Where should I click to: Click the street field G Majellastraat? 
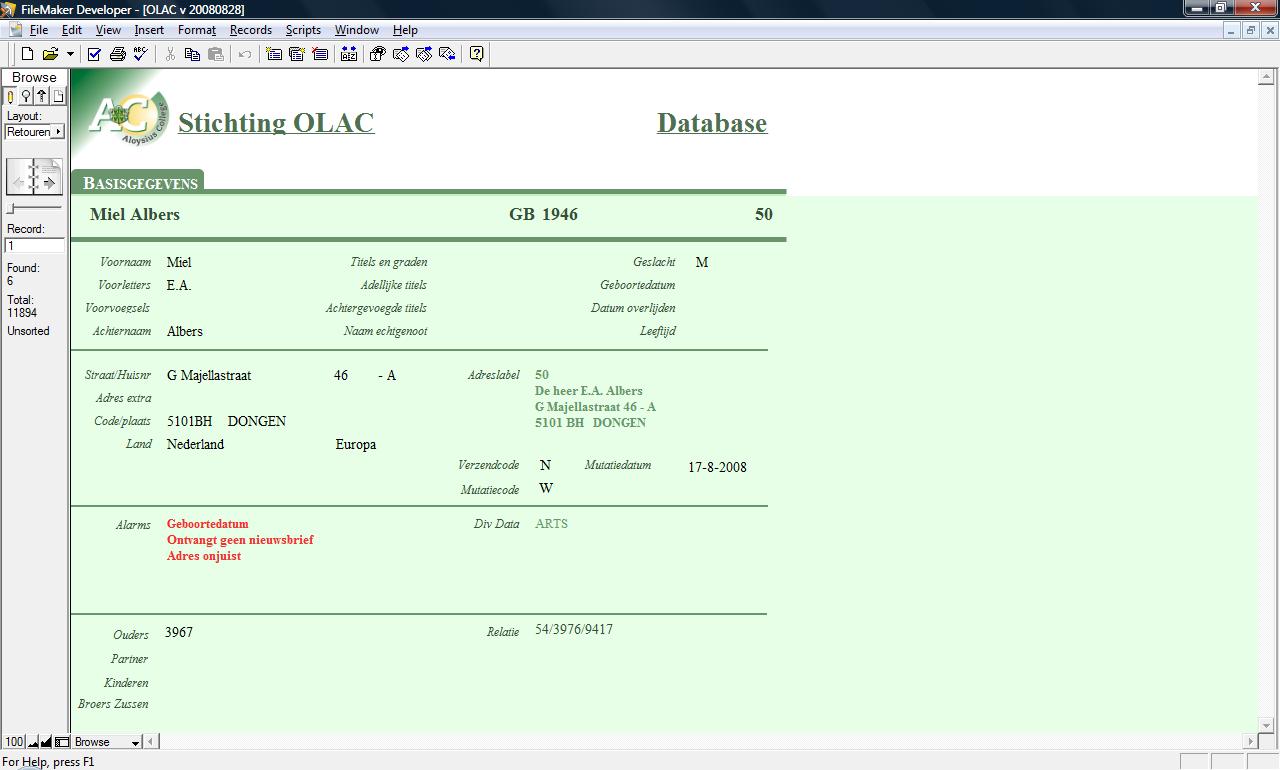(209, 375)
